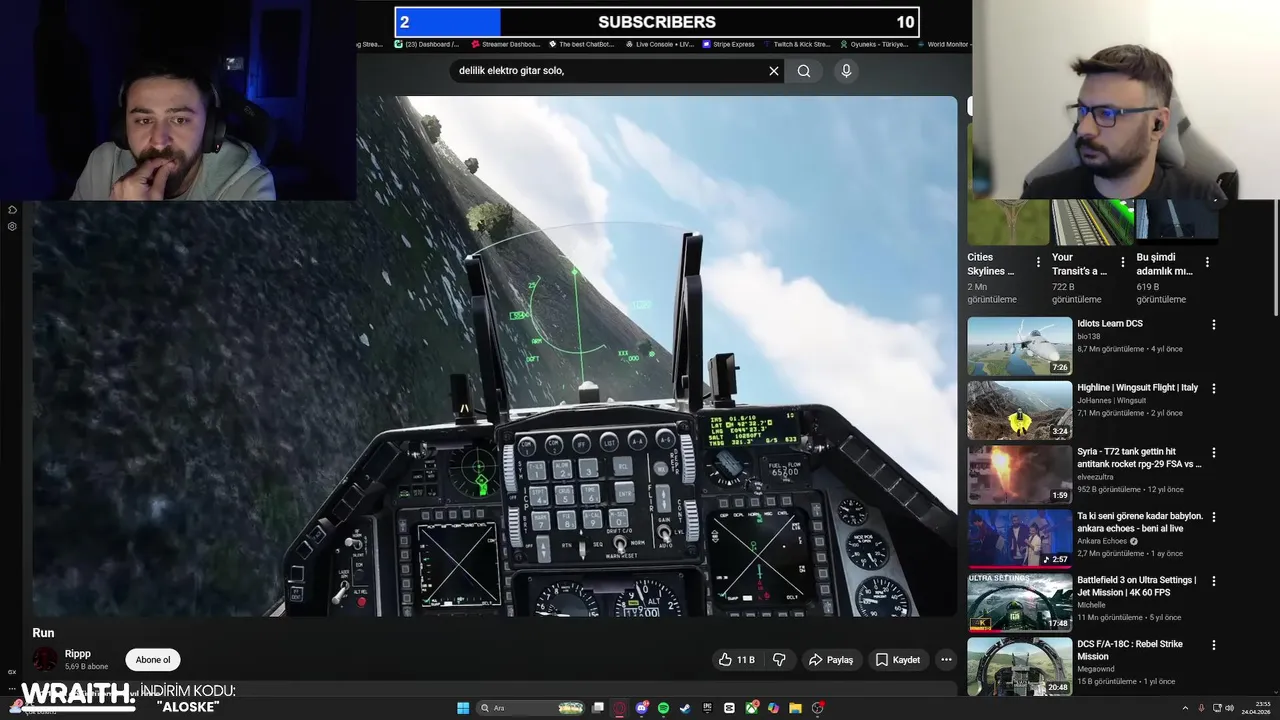Open Steam from the taskbar
Screen dimensions: 1280x720
coord(685,708)
